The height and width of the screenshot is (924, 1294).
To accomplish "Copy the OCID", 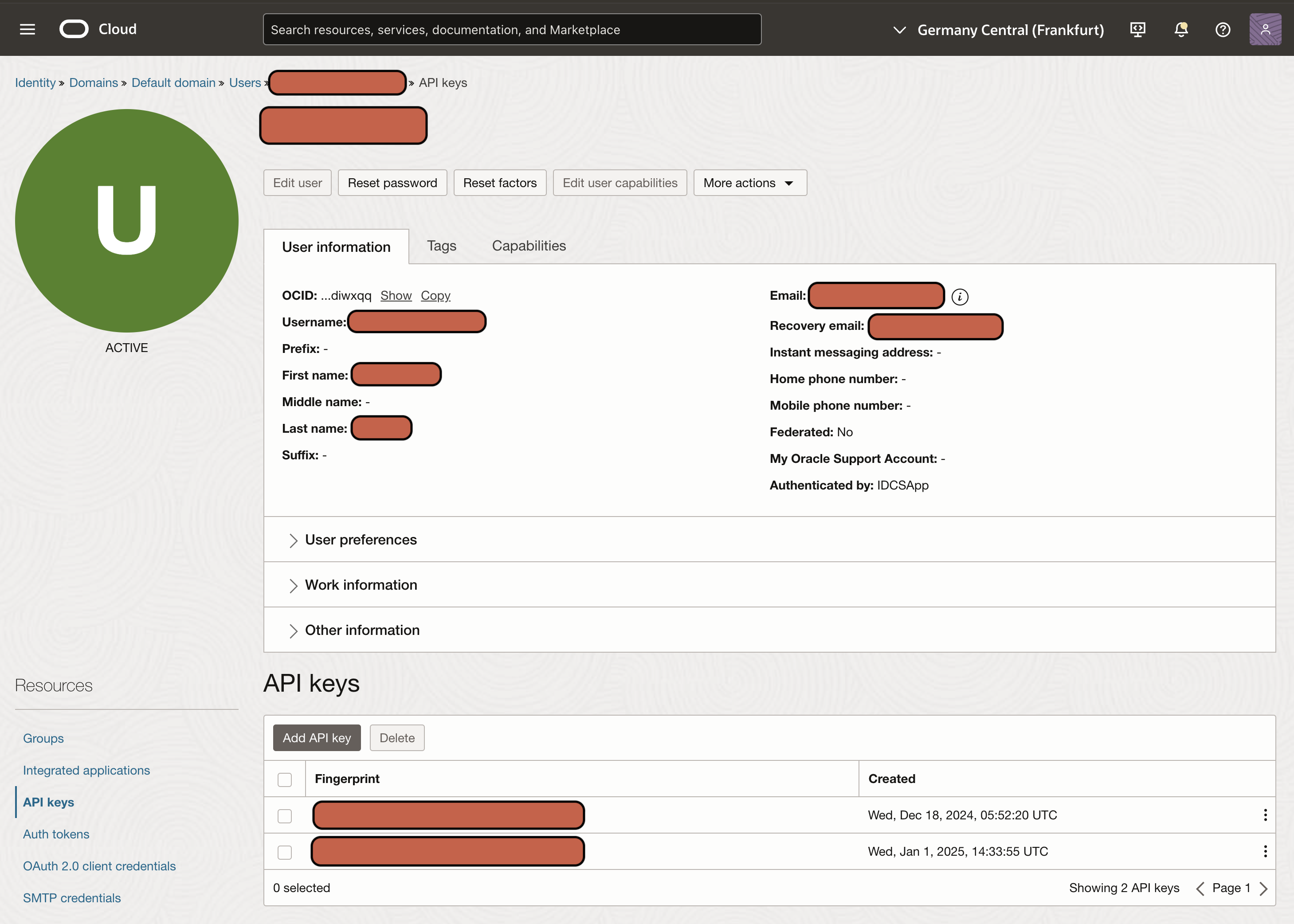I will (x=435, y=296).
